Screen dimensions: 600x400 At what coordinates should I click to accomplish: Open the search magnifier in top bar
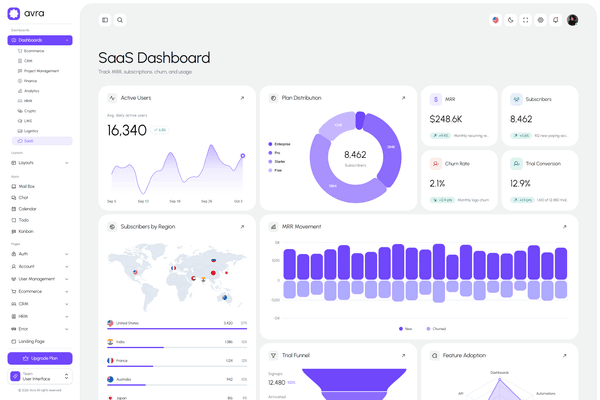point(120,20)
